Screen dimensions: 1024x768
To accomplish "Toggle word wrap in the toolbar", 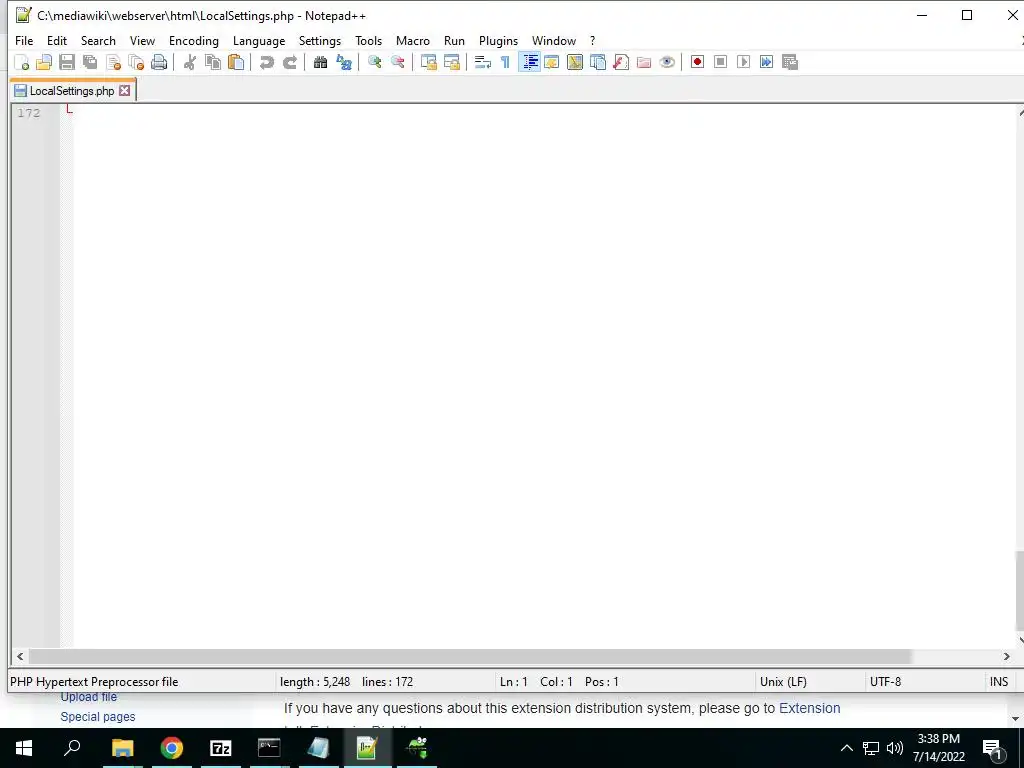I will tap(483, 62).
